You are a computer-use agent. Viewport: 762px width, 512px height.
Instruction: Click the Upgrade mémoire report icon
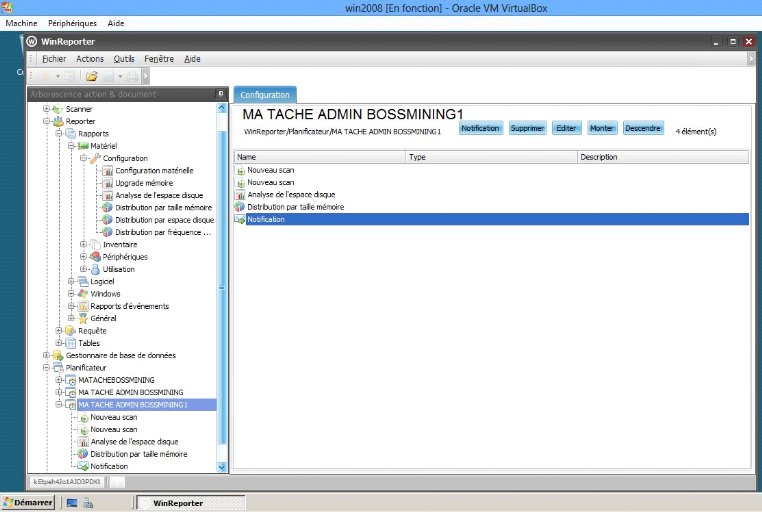click(x=108, y=183)
